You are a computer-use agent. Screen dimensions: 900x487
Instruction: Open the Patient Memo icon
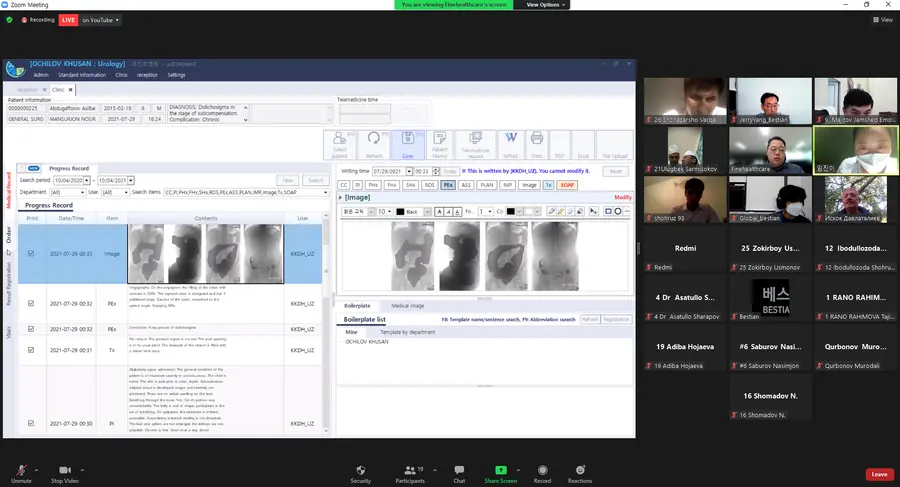[x=441, y=144]
